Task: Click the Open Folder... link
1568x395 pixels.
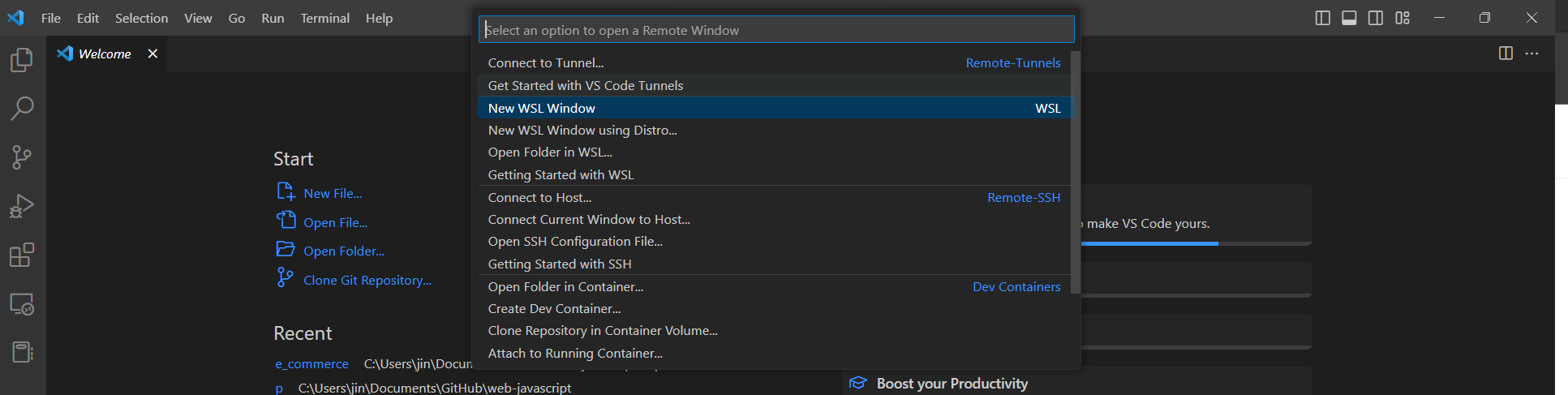Action: pos(344,251)
